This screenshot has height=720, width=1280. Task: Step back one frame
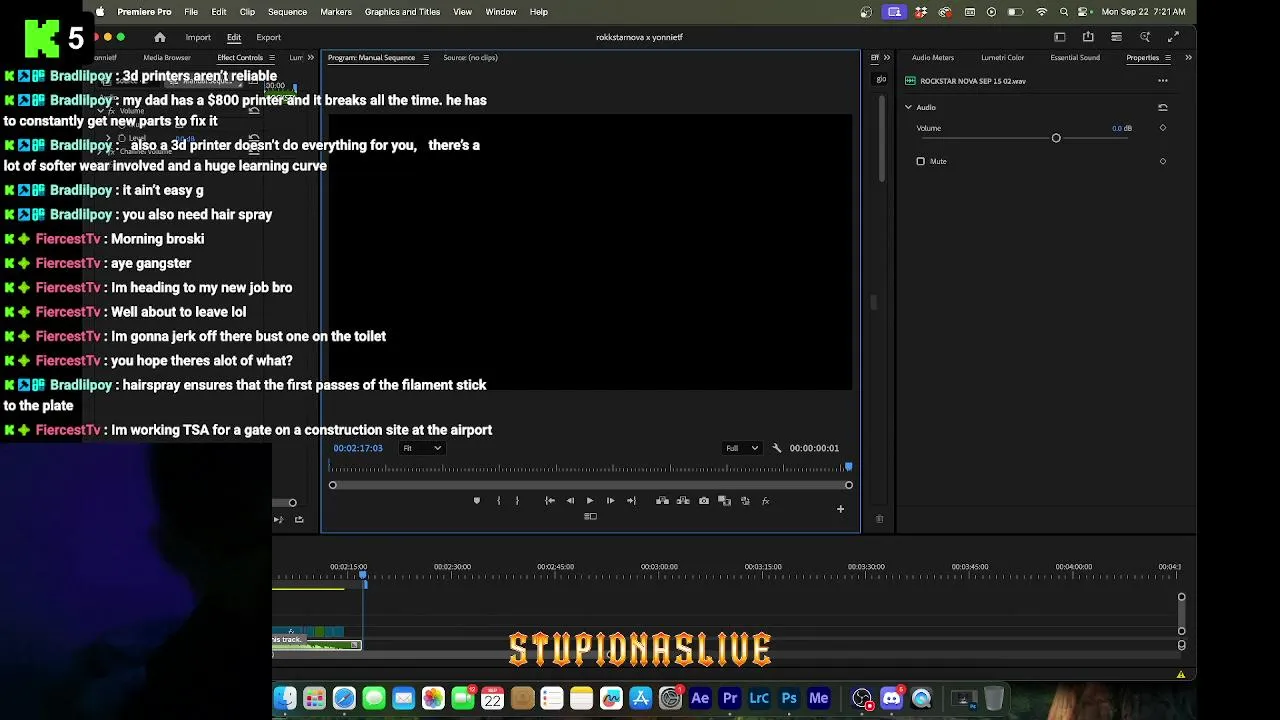(570, 501)
